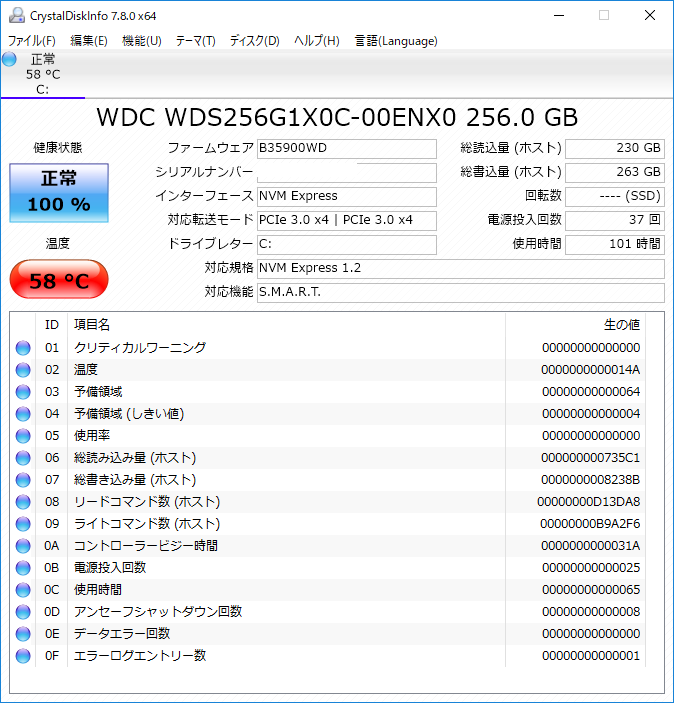674x703 pixels.
Task: Click power on count value 37 回
Action: click(615, 221)
